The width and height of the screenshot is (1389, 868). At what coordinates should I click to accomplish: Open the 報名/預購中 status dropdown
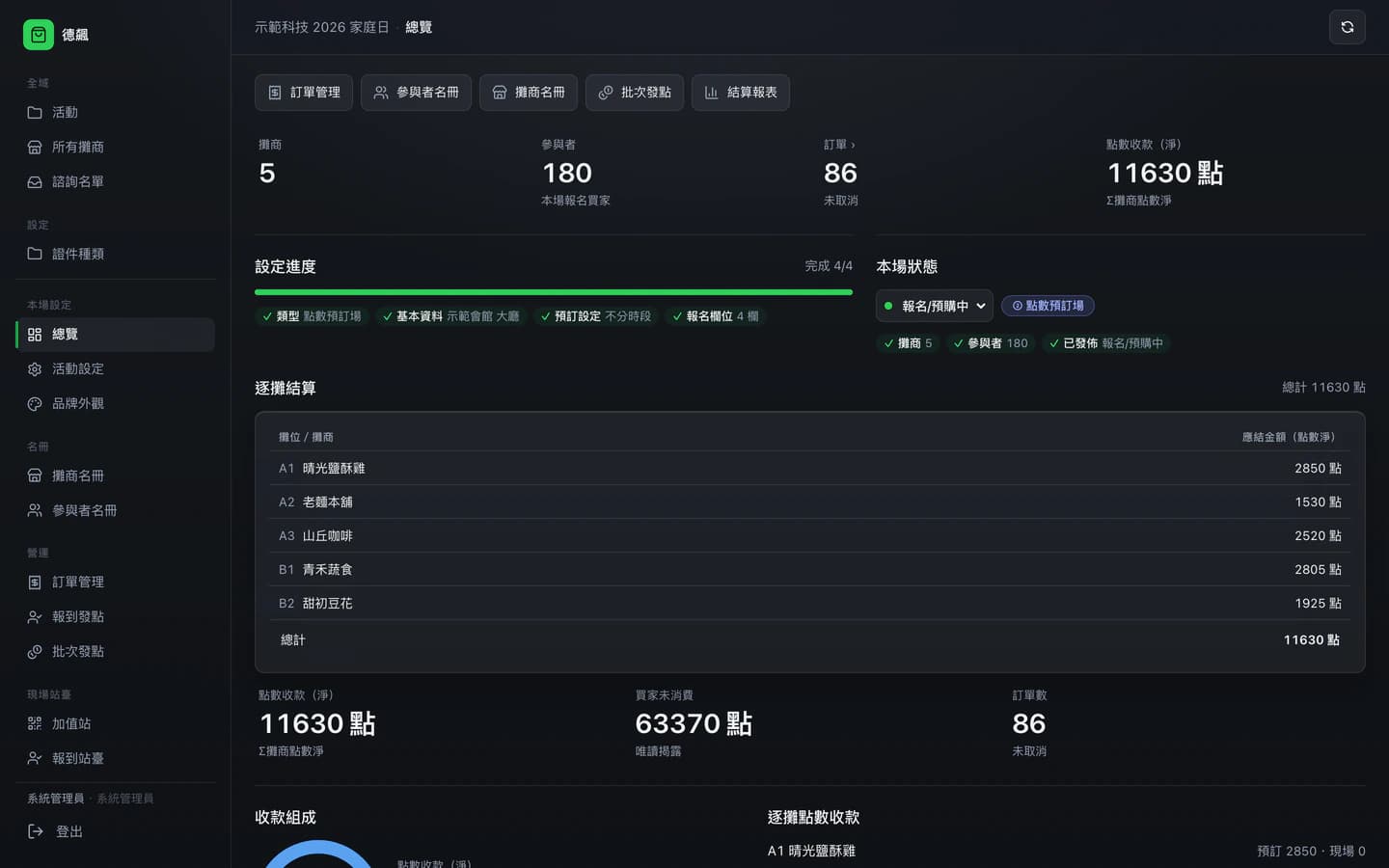[x=935, y=306]
